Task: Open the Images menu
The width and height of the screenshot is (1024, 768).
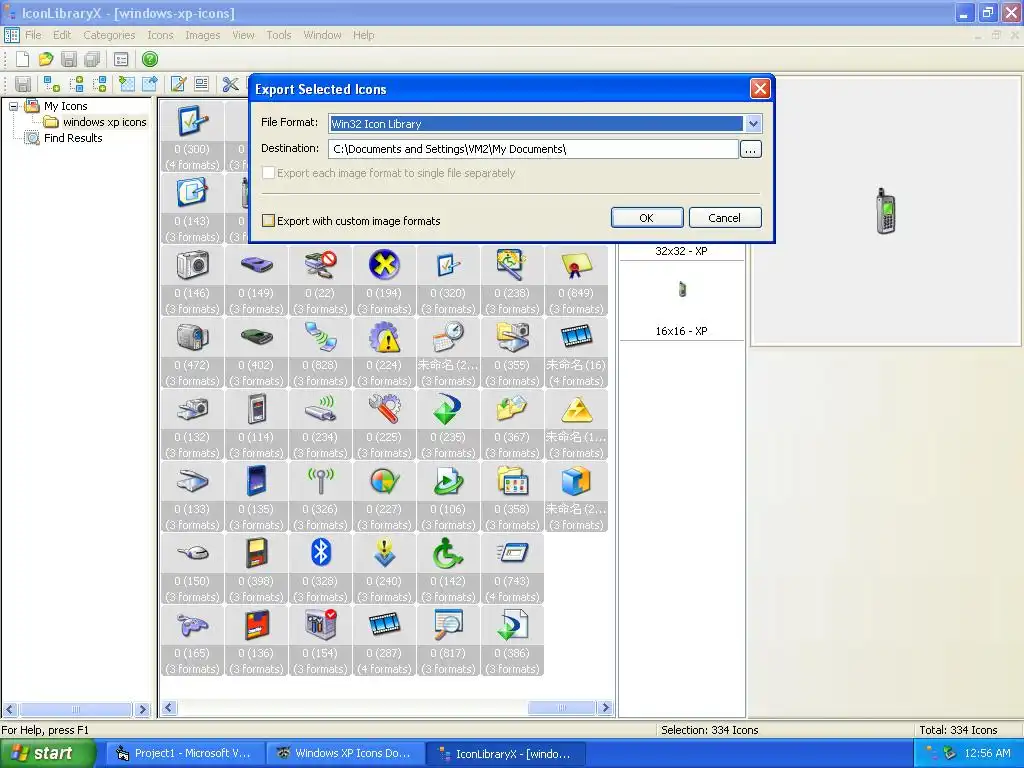Action: [202, 35]
